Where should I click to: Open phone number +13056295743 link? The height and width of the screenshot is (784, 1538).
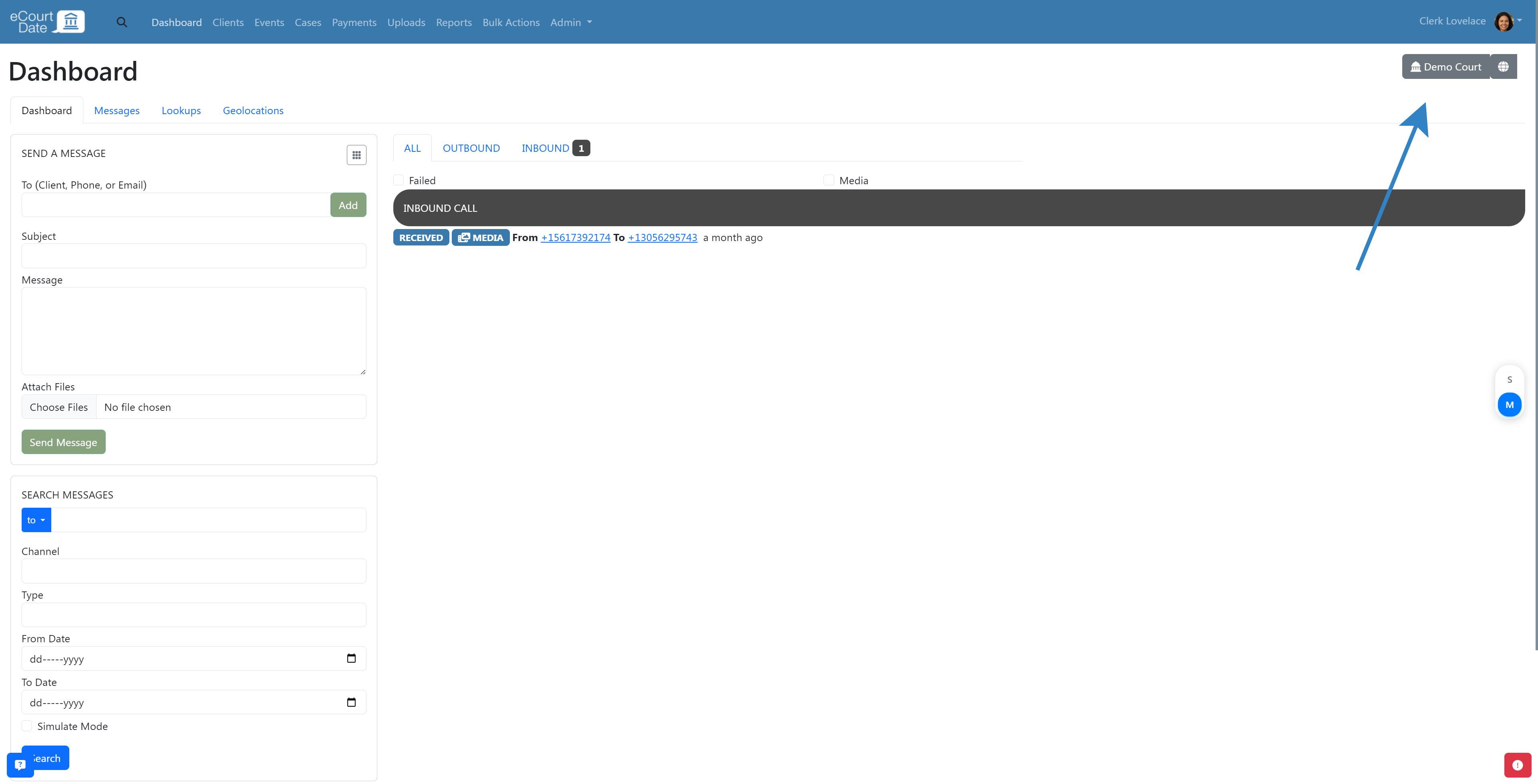pos(662,238)
